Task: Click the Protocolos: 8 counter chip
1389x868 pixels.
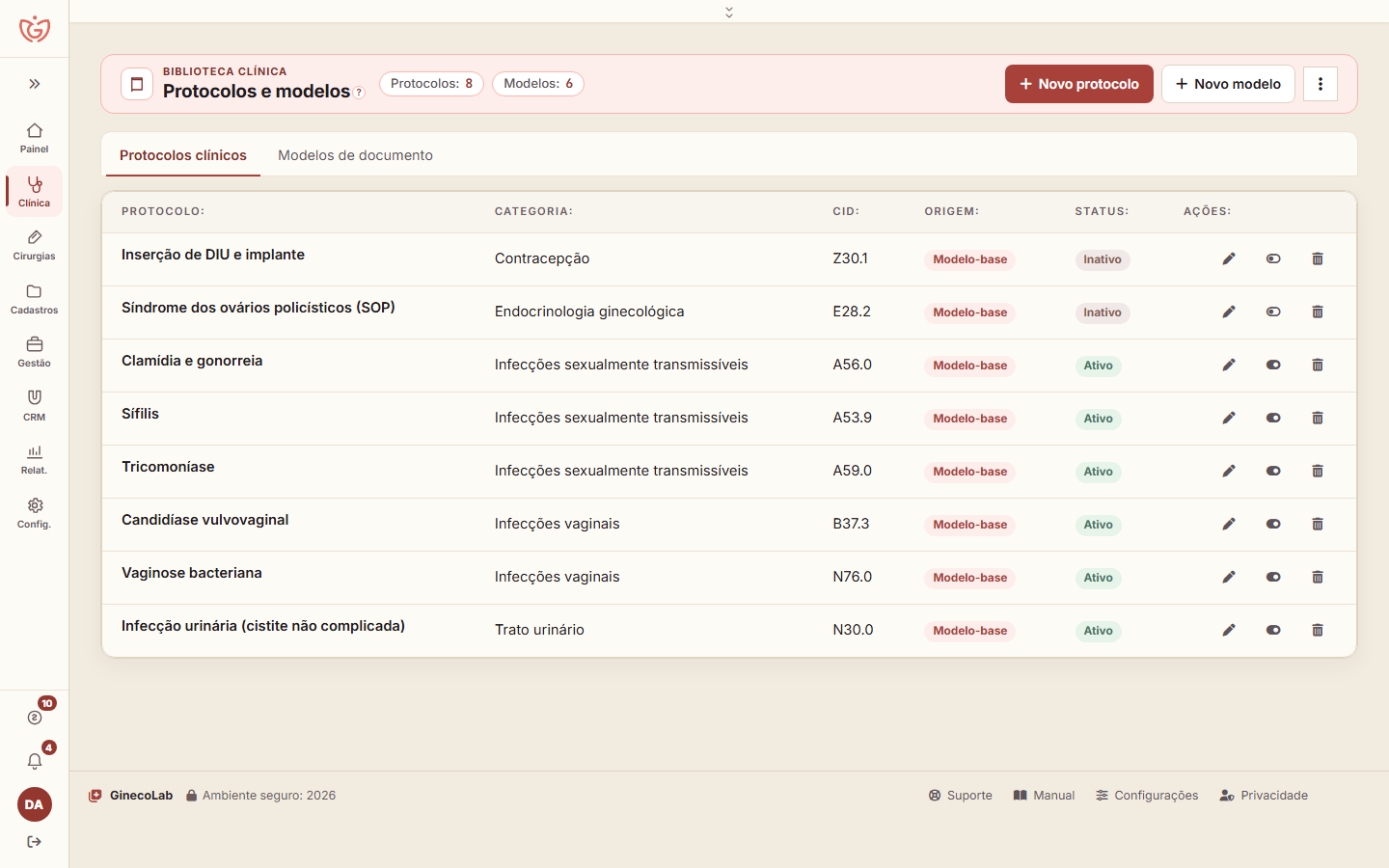Action: pos(431,84)
